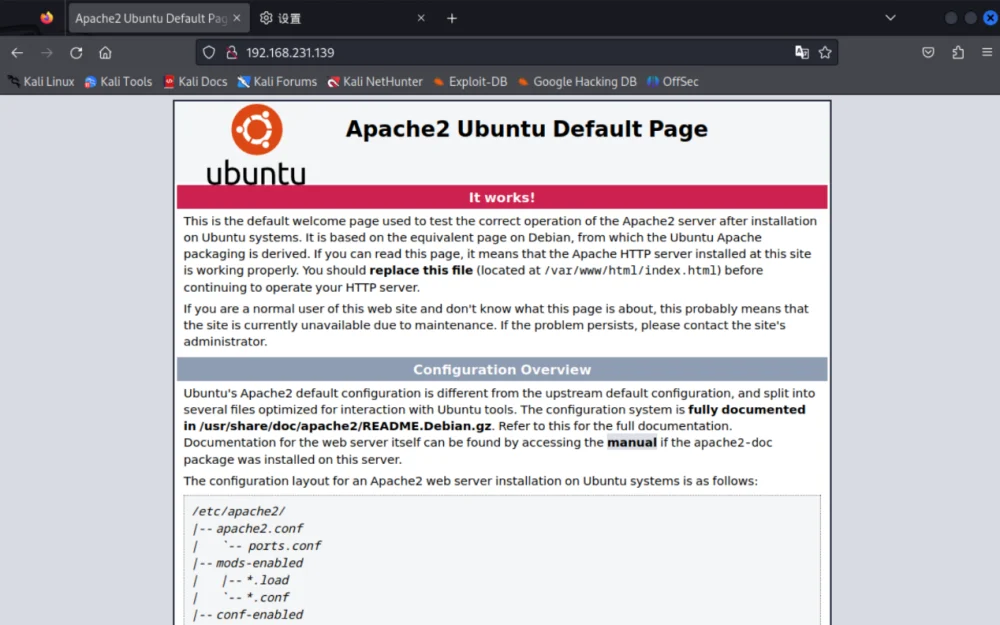1000x625 pixels.
Task: View site security padlock info
Action: click(x=232, y=53)
